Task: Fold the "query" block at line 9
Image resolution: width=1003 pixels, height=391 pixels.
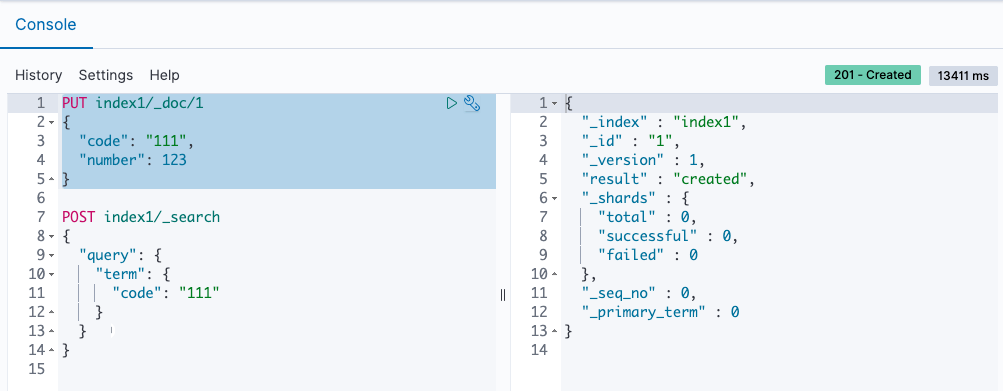Action: (51, 255)
